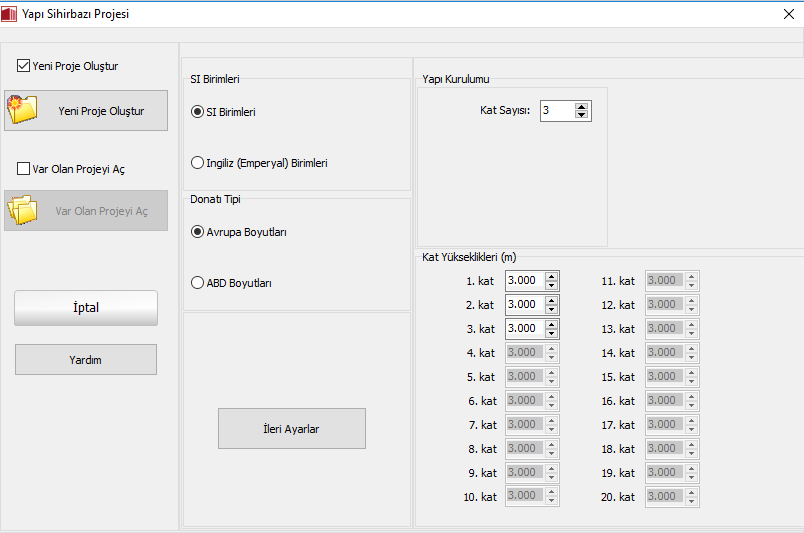Check the Var Olan Projeyi Aç checkbox

tap(24, 169)
